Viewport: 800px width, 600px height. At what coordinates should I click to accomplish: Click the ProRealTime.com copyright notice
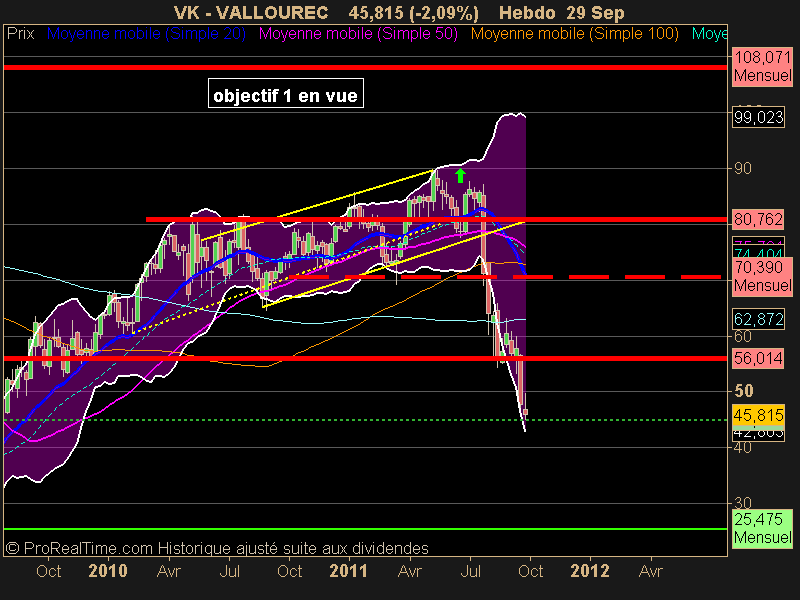pyautogui.click(x=217, y=548)
